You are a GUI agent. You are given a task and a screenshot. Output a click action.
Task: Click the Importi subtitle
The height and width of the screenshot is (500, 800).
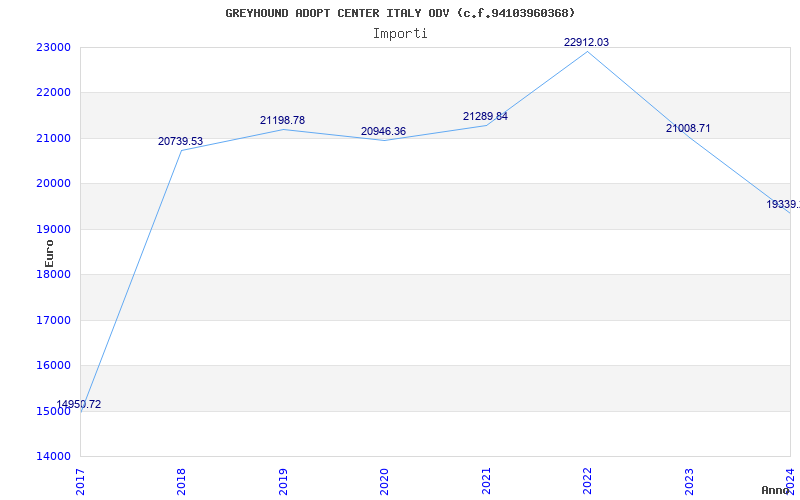400,34
